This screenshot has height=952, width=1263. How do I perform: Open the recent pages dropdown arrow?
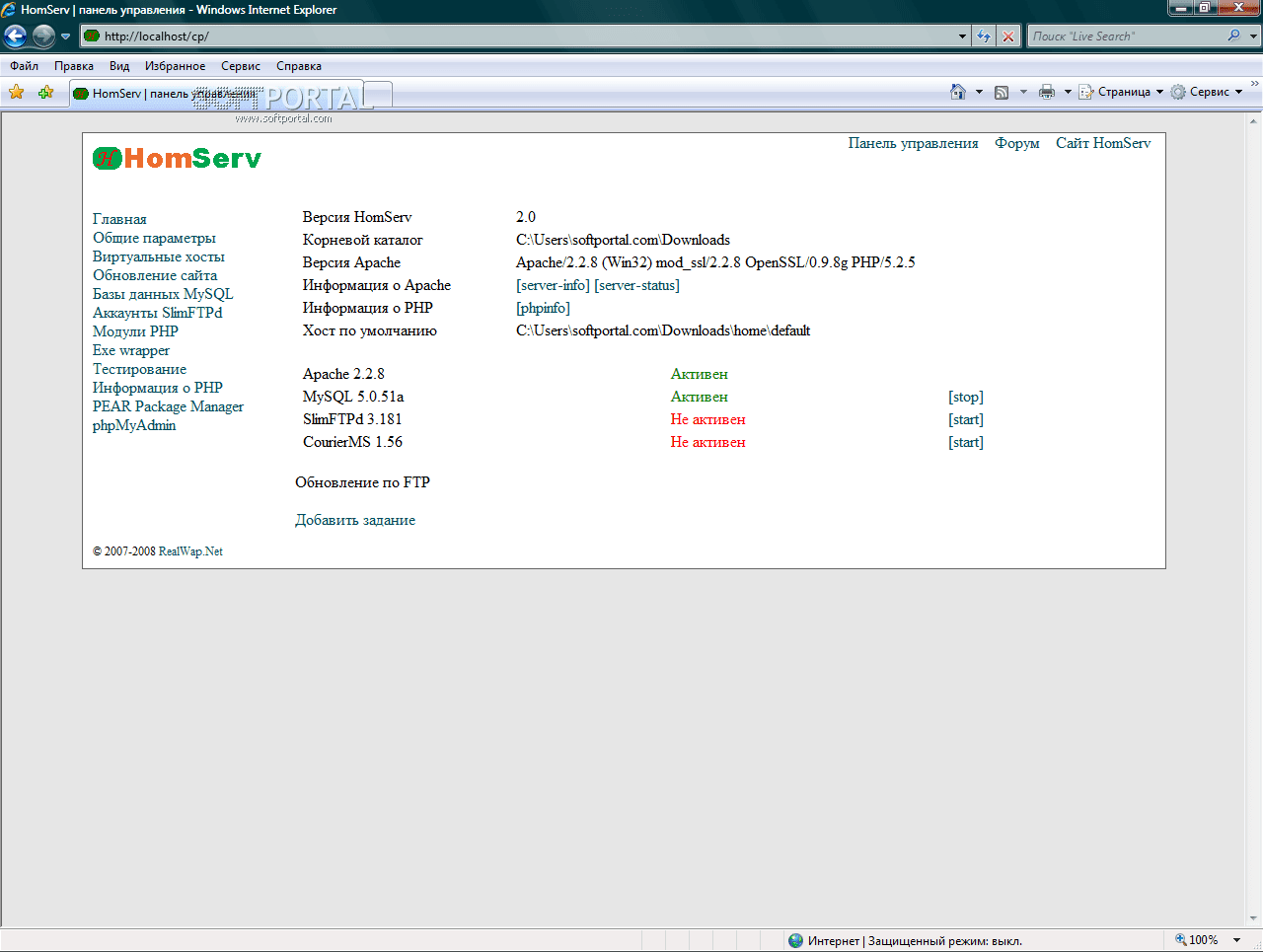tap(66, 37)
